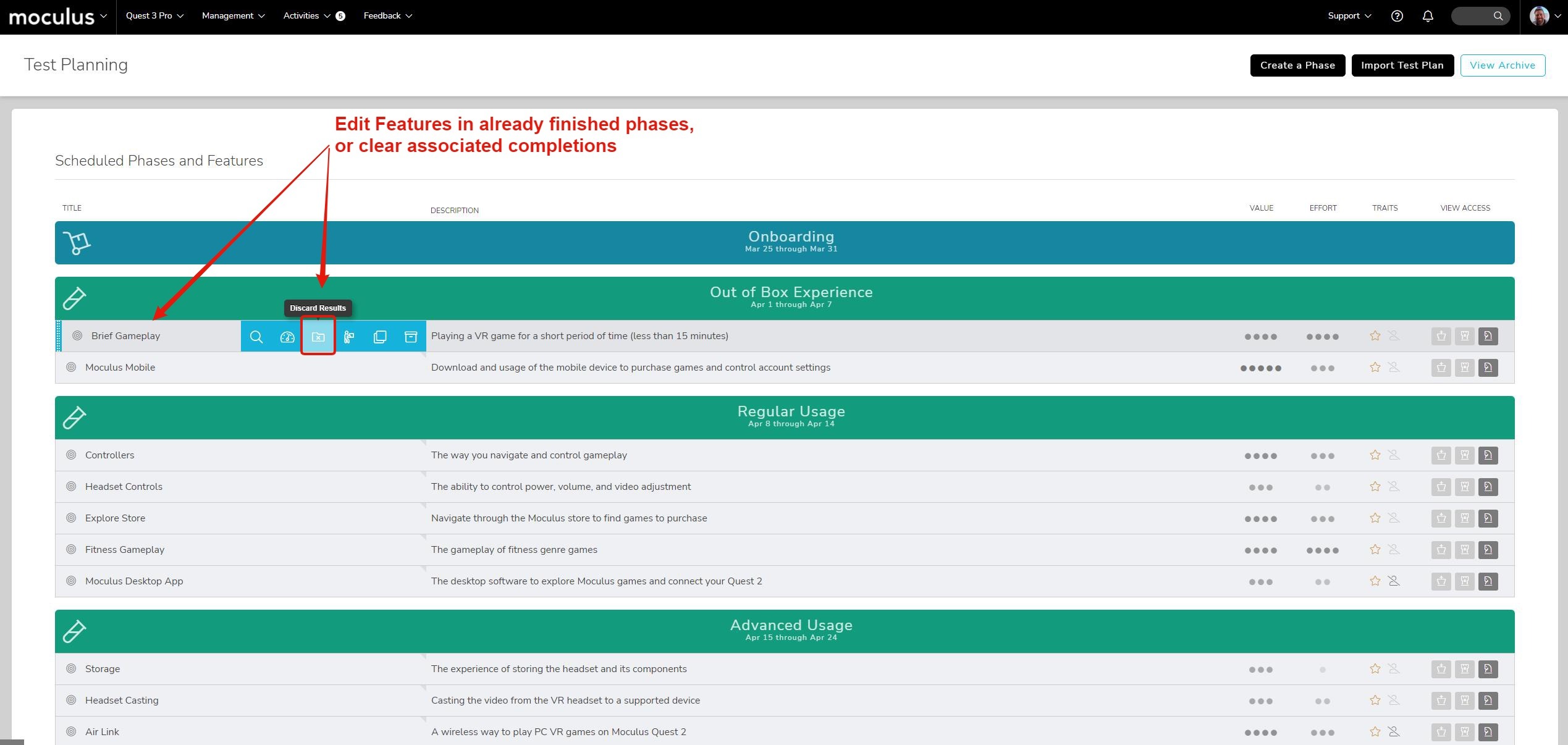Toggle king view access for Brief Gameplay

point(1441,336)
